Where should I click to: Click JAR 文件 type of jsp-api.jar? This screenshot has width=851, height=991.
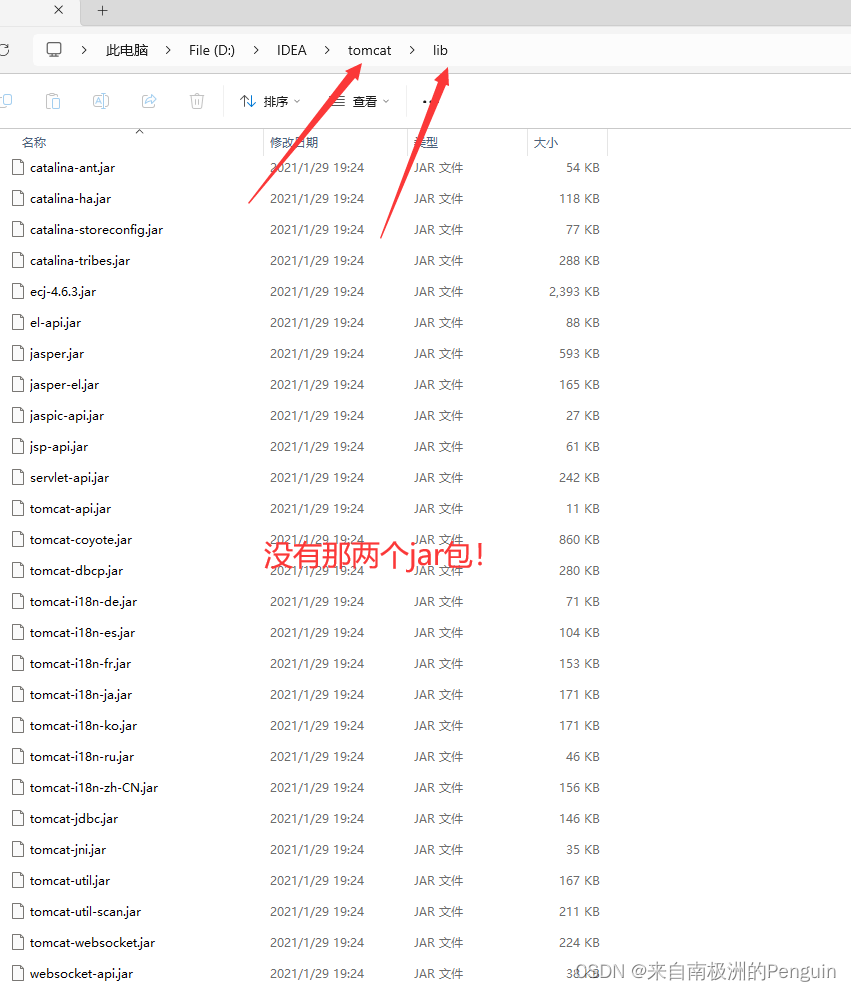pyautogui.click(x=438, y=446)
